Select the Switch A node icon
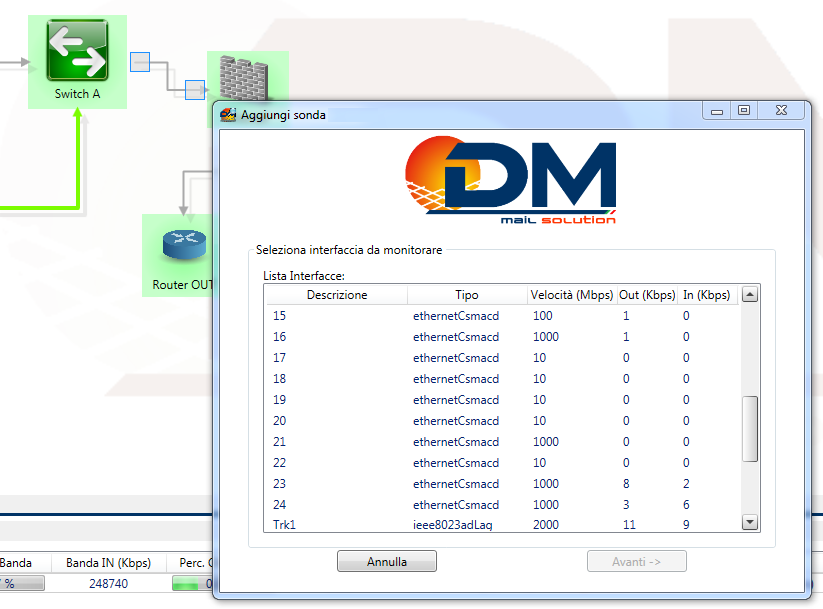 click(x=77, y=51)
